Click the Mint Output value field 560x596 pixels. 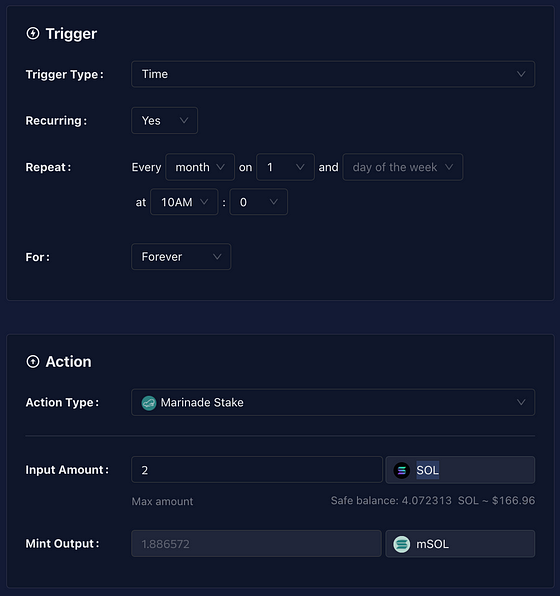(256, 544)
